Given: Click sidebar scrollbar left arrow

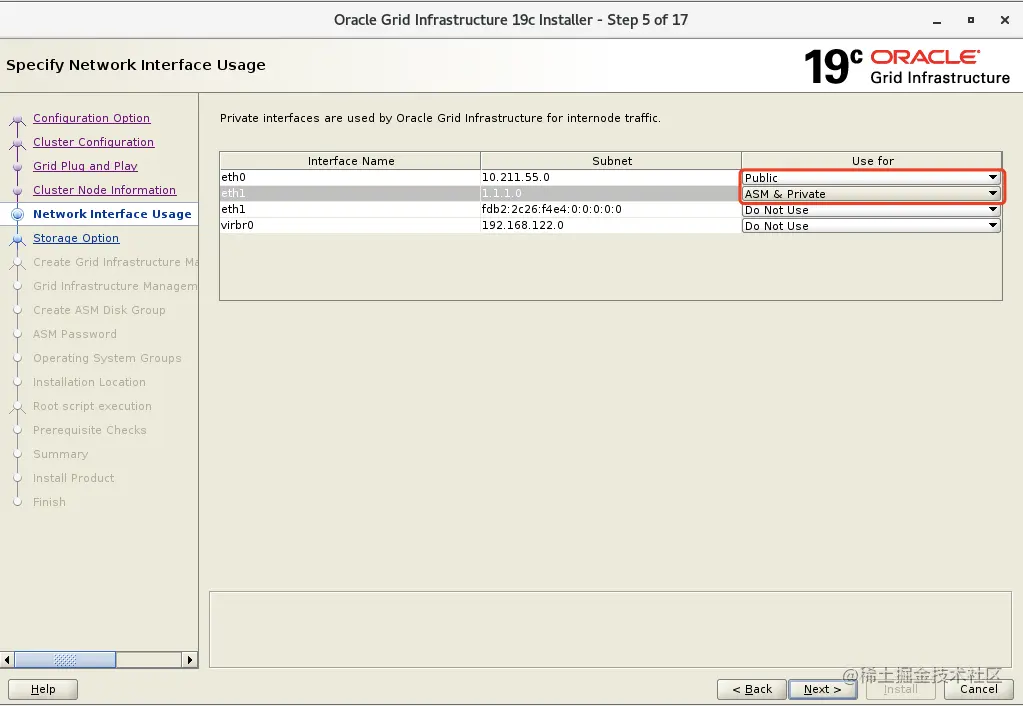Looking at the screenshot, I should pos(7,660).
